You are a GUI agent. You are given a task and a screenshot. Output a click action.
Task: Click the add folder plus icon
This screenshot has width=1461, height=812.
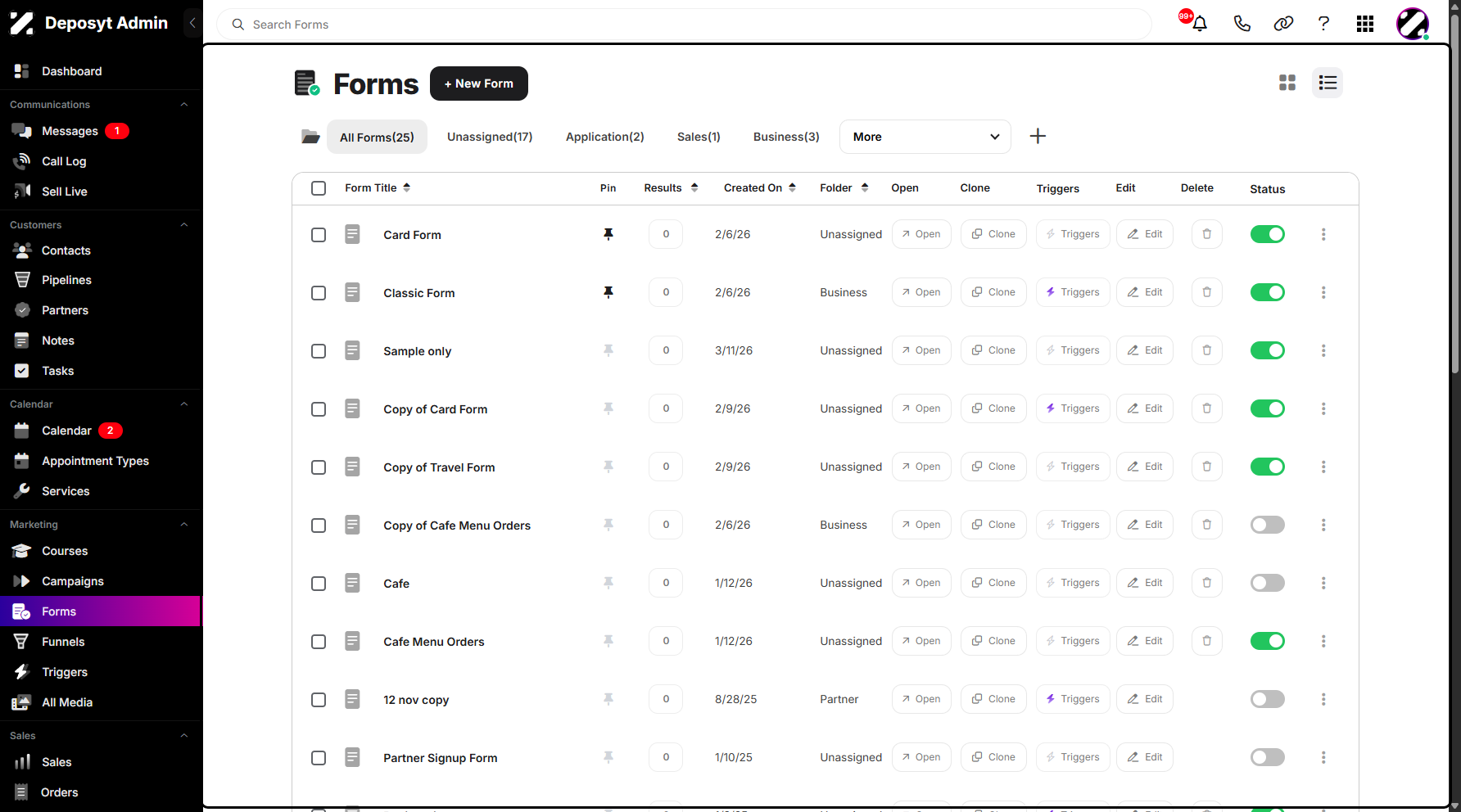click(x=1038, y=136)
